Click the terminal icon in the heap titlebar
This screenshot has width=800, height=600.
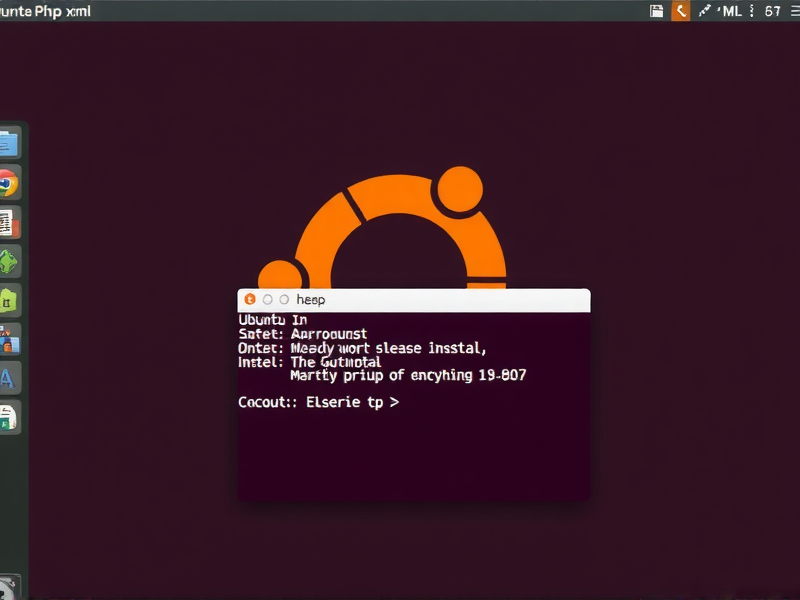click(249, 299)
